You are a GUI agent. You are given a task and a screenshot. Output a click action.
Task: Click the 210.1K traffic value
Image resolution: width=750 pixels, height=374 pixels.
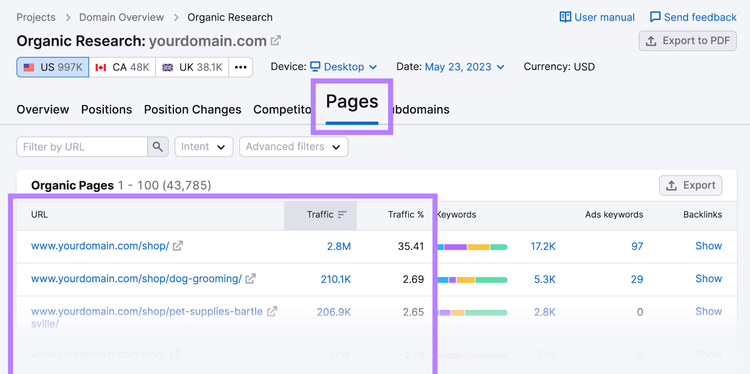336,279
